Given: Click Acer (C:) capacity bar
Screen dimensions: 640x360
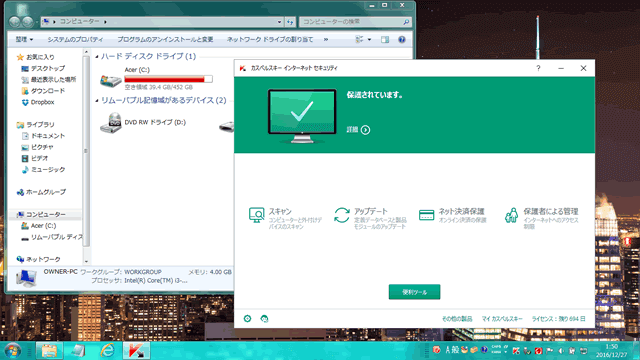Looking at the screenshot, I should pyautogui.click(x=168, y=79).
